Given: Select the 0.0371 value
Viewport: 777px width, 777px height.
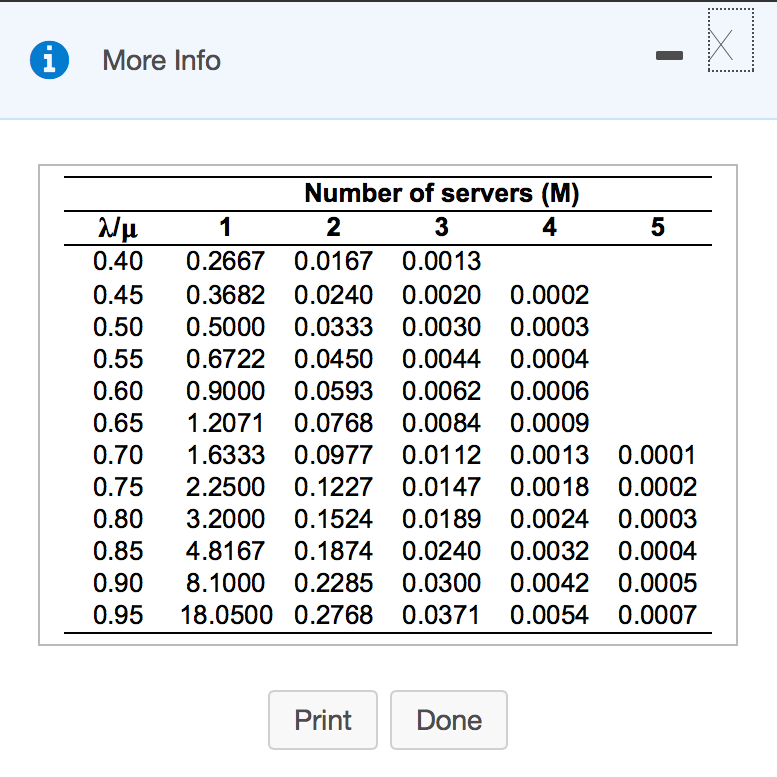Looking at the screenshot, I should (x=441, y=615).
